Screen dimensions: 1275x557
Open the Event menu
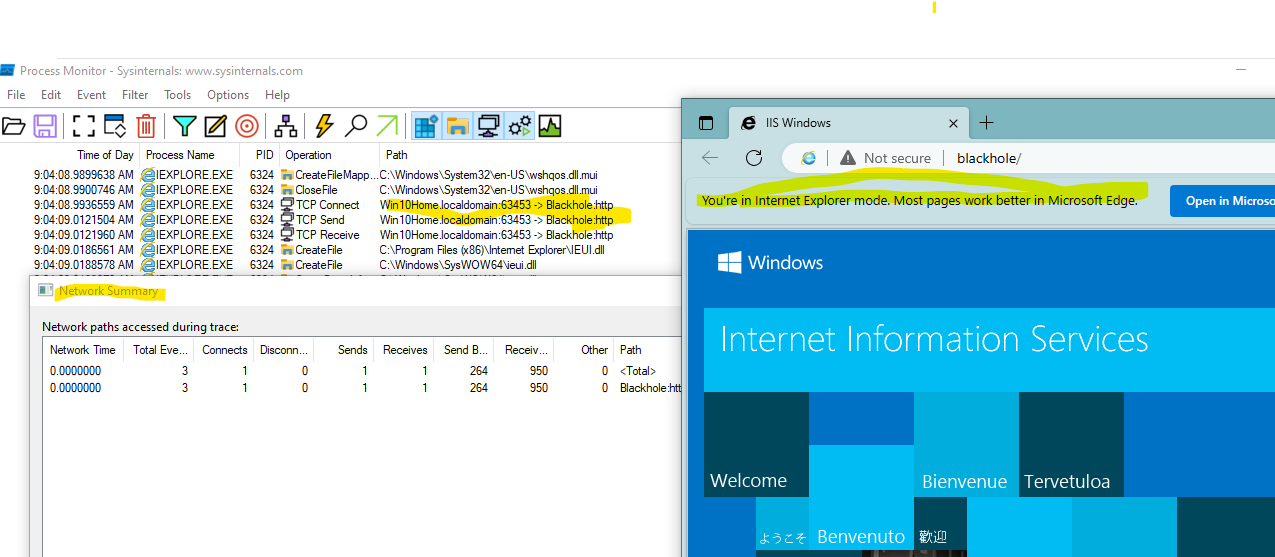[91, 95]
